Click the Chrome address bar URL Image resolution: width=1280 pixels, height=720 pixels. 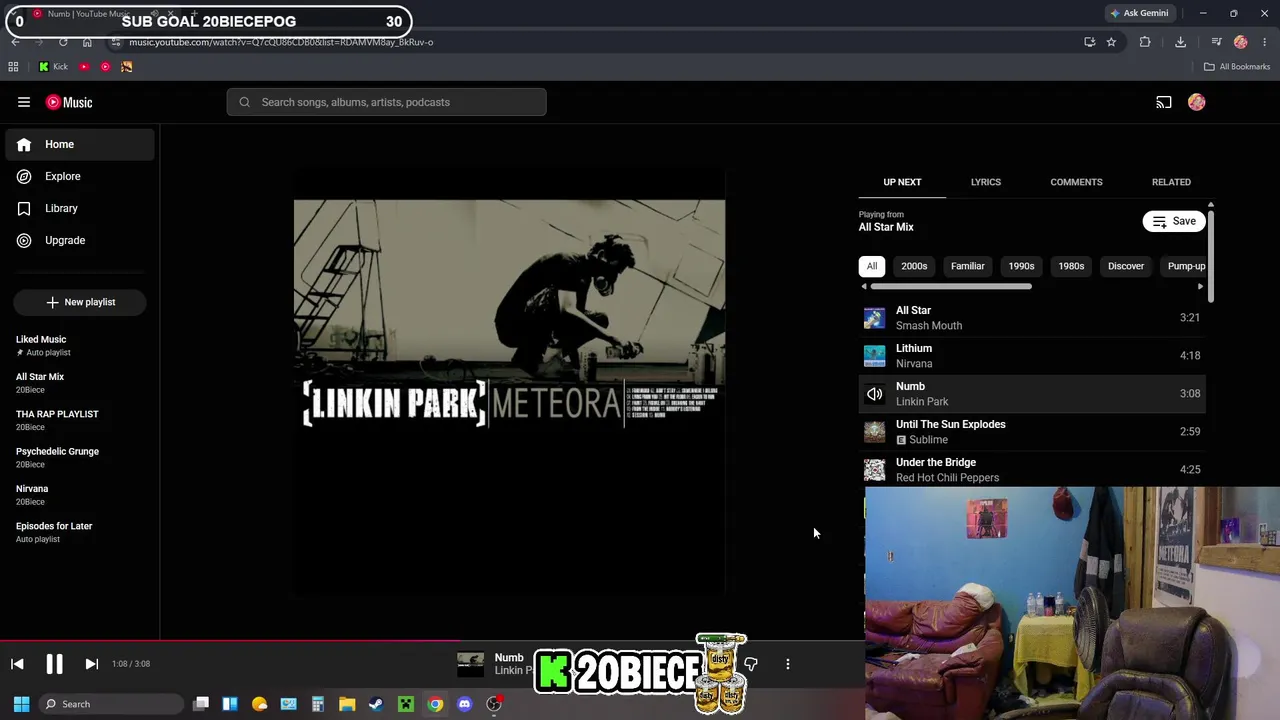pyautogui.click(x=281, y=42)
